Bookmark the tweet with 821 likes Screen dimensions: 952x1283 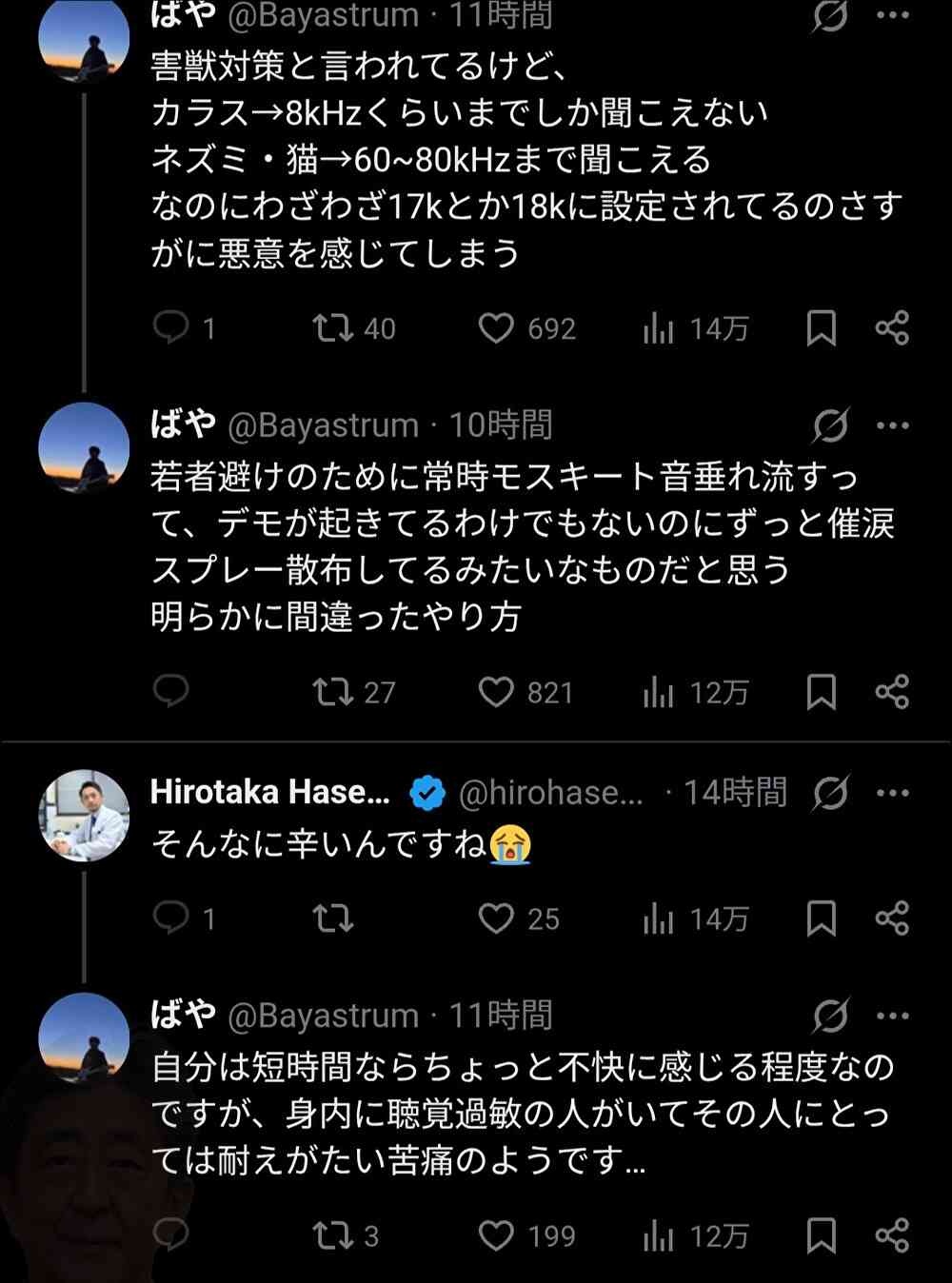pos(821,692)
